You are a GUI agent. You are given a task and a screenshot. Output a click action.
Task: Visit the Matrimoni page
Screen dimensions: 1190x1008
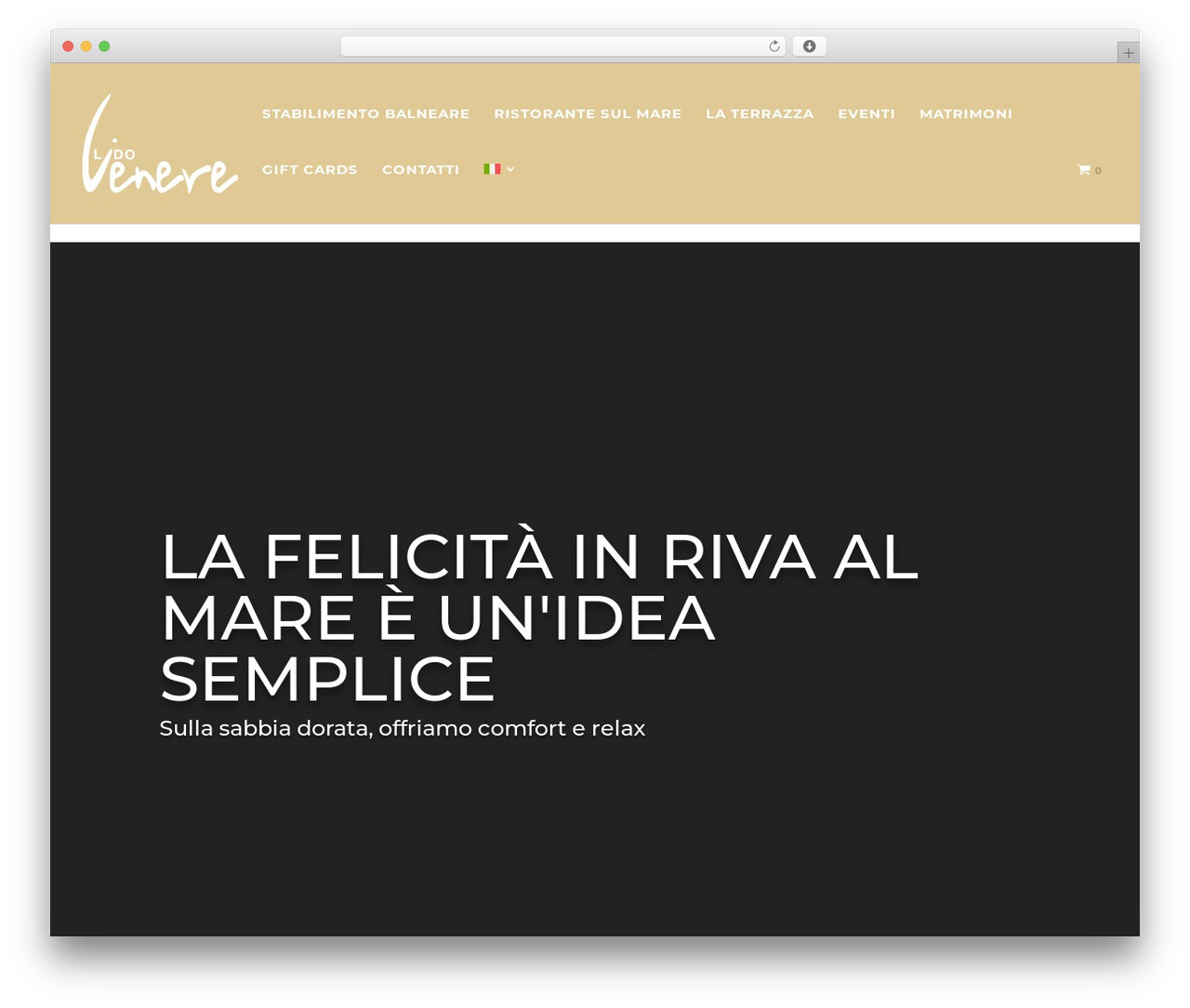(966, 113)
